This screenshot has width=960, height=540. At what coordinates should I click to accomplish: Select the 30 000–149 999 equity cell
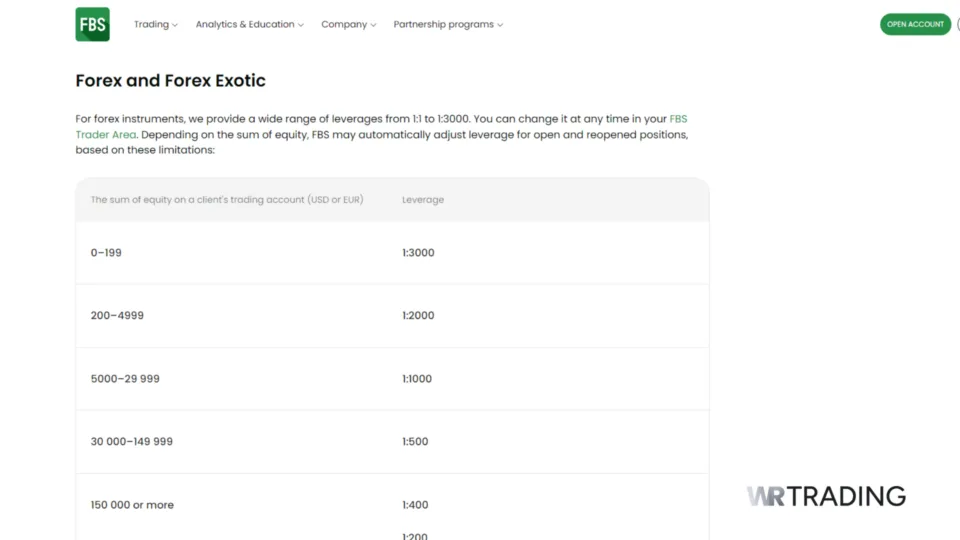pos(131,442)
